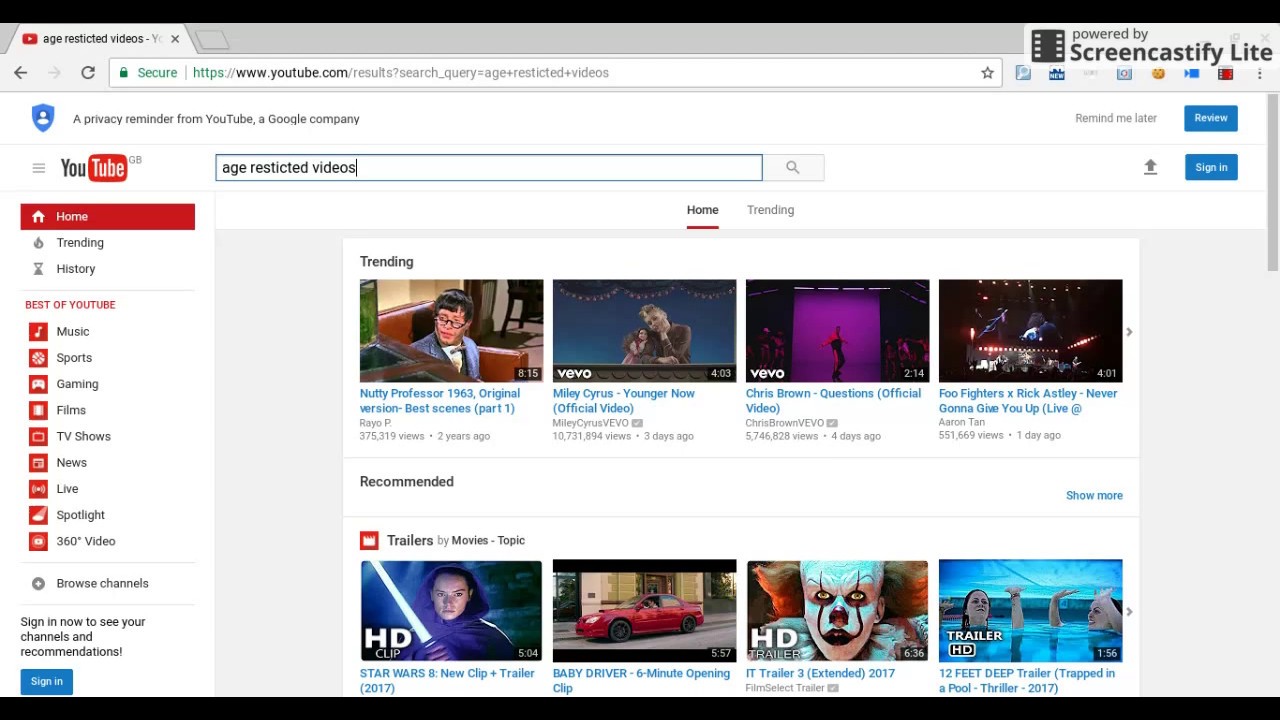Open Chris Brown Questions thumbnail
Image resolution: width=1280 pixels, height=720 pixels.
837,331
